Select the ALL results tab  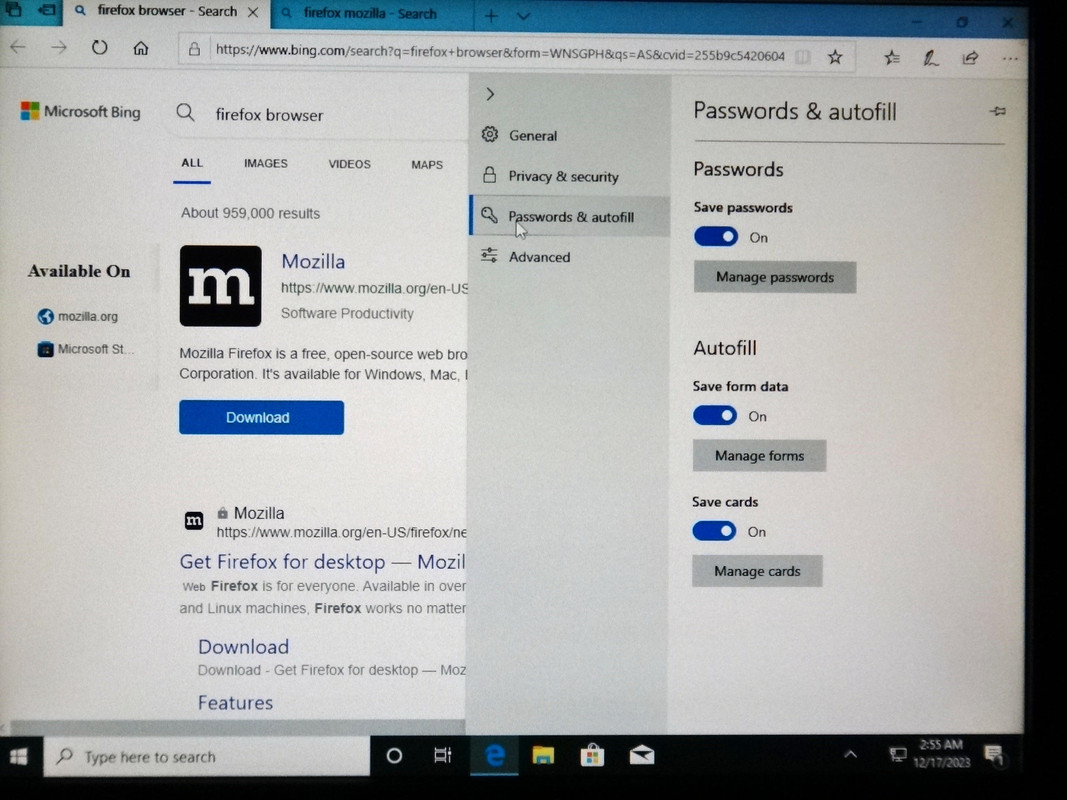192,163
